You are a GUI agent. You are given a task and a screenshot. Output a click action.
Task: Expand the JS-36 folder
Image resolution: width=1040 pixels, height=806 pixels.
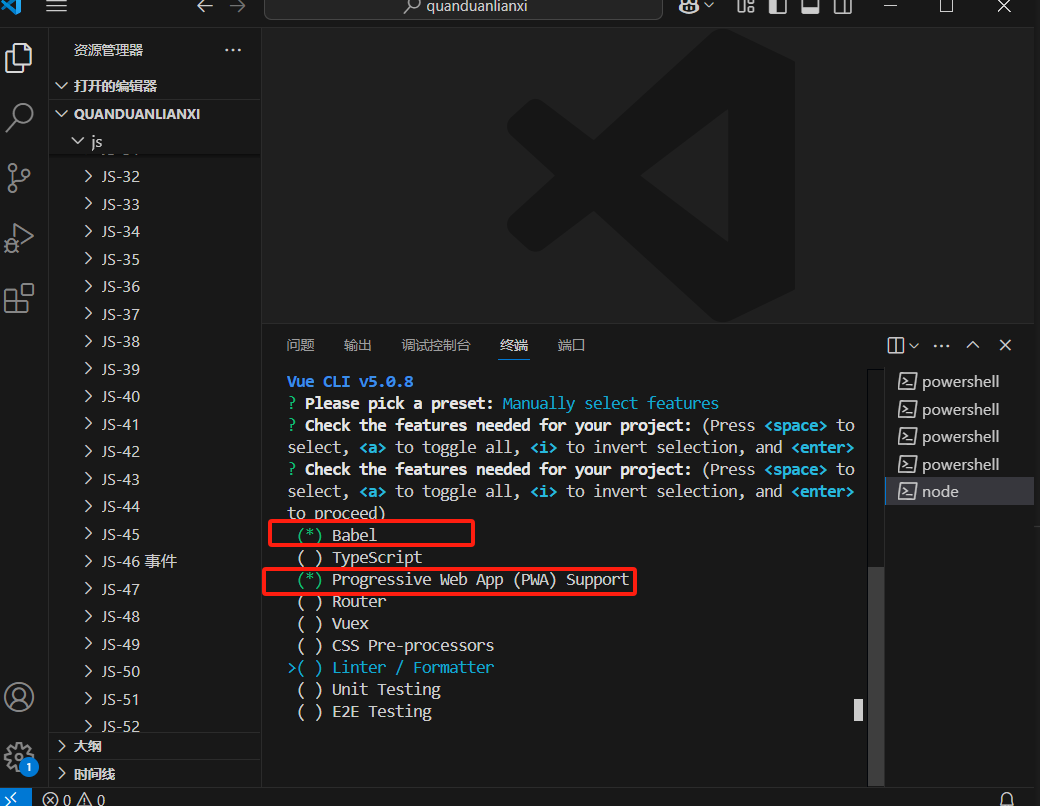pos(155,287)
